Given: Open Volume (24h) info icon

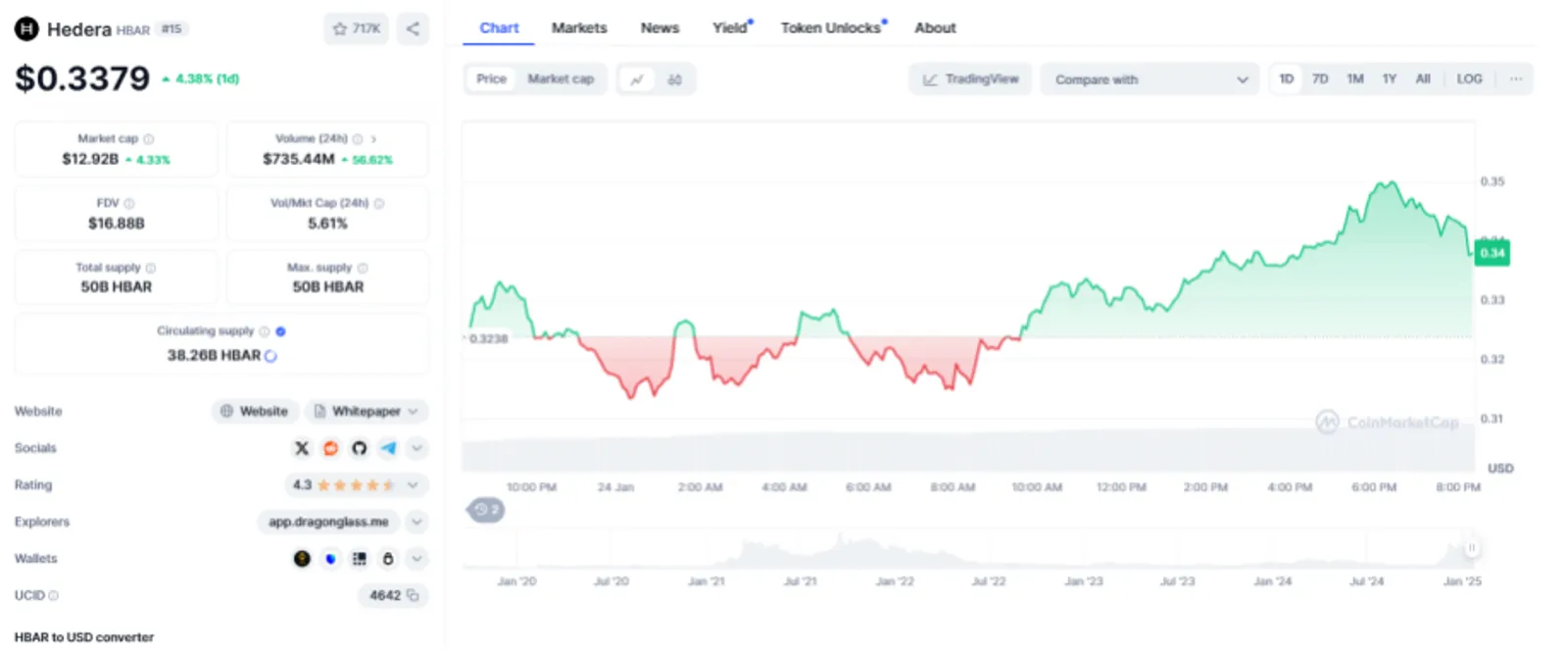Looking at the screenshot, I should tap(358, 139).
